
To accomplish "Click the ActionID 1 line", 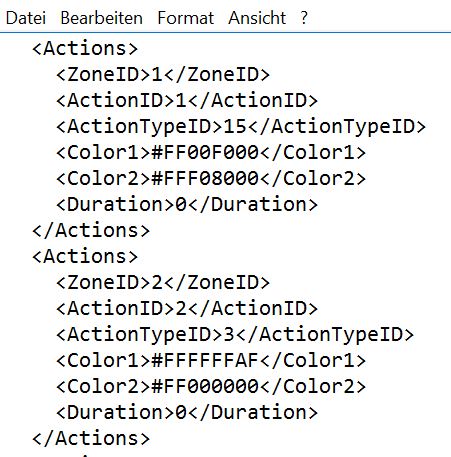I will click(187, 100).
